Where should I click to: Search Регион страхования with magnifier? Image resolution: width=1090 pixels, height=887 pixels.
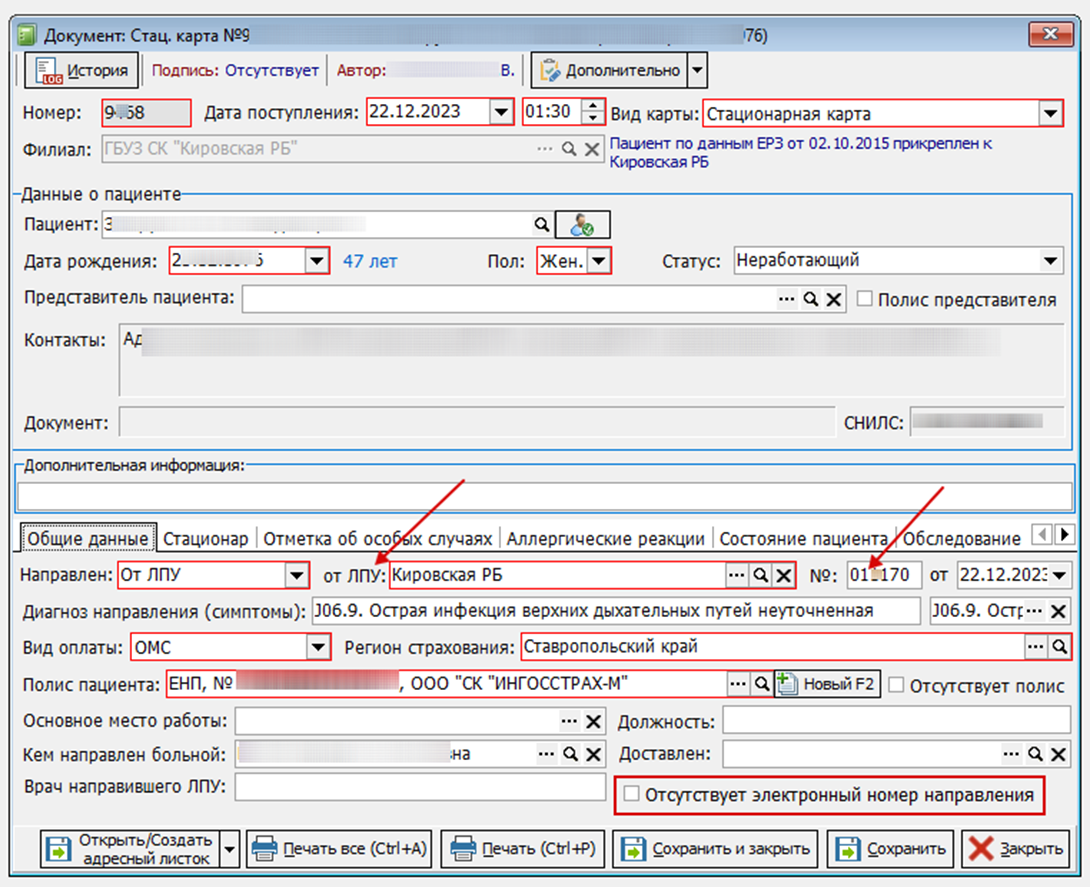click(1059, 646)
